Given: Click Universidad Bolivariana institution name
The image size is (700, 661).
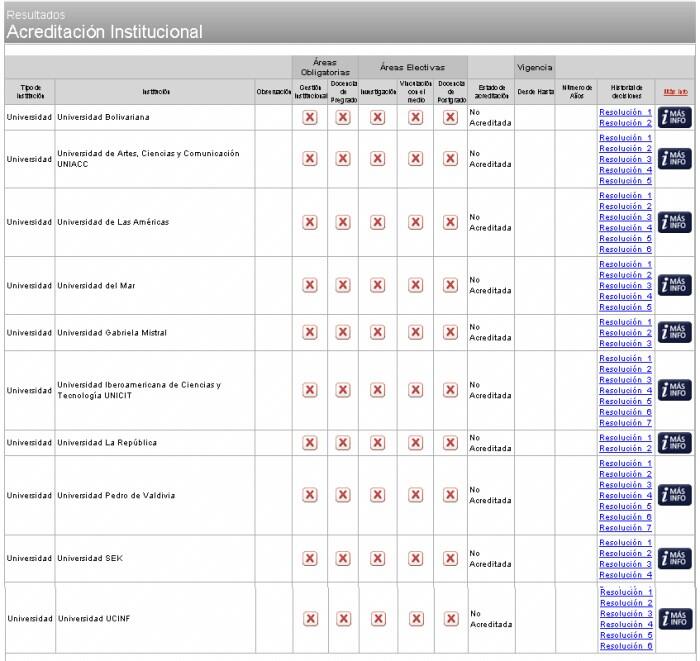Looking at the screenshot, I should point(103,117).
